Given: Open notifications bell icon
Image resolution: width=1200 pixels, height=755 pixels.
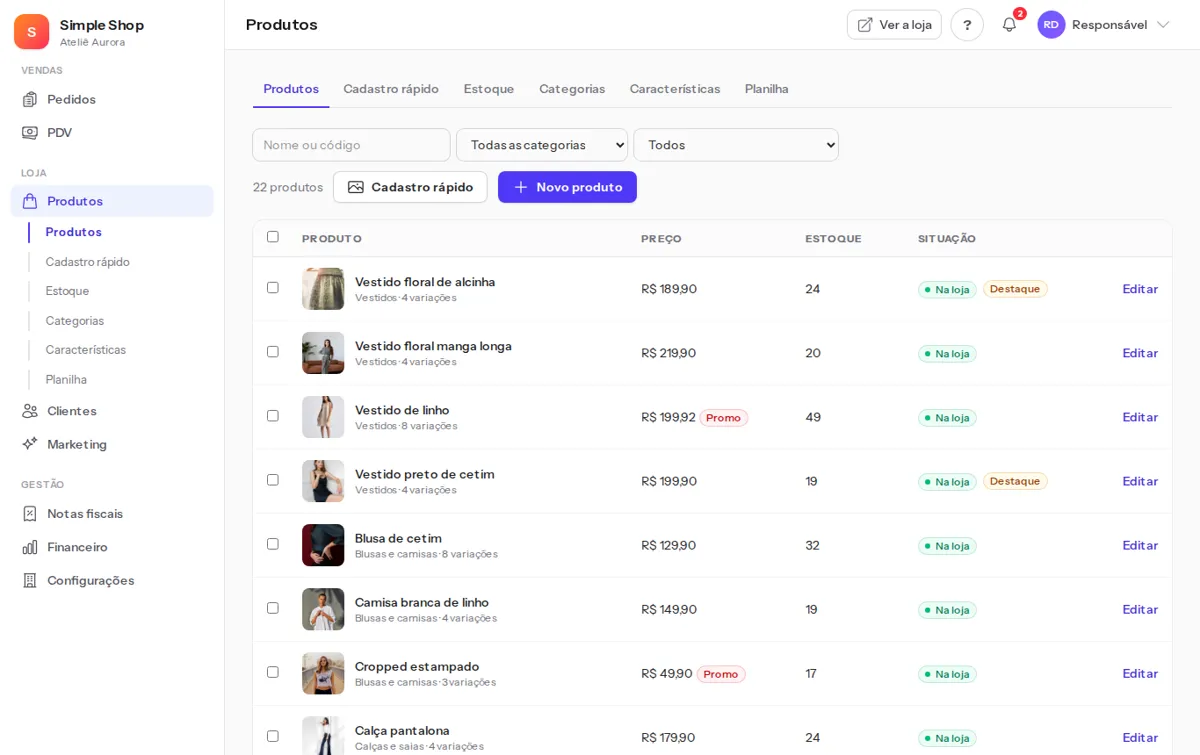Looking at the screenshot, I should 1009,25.
